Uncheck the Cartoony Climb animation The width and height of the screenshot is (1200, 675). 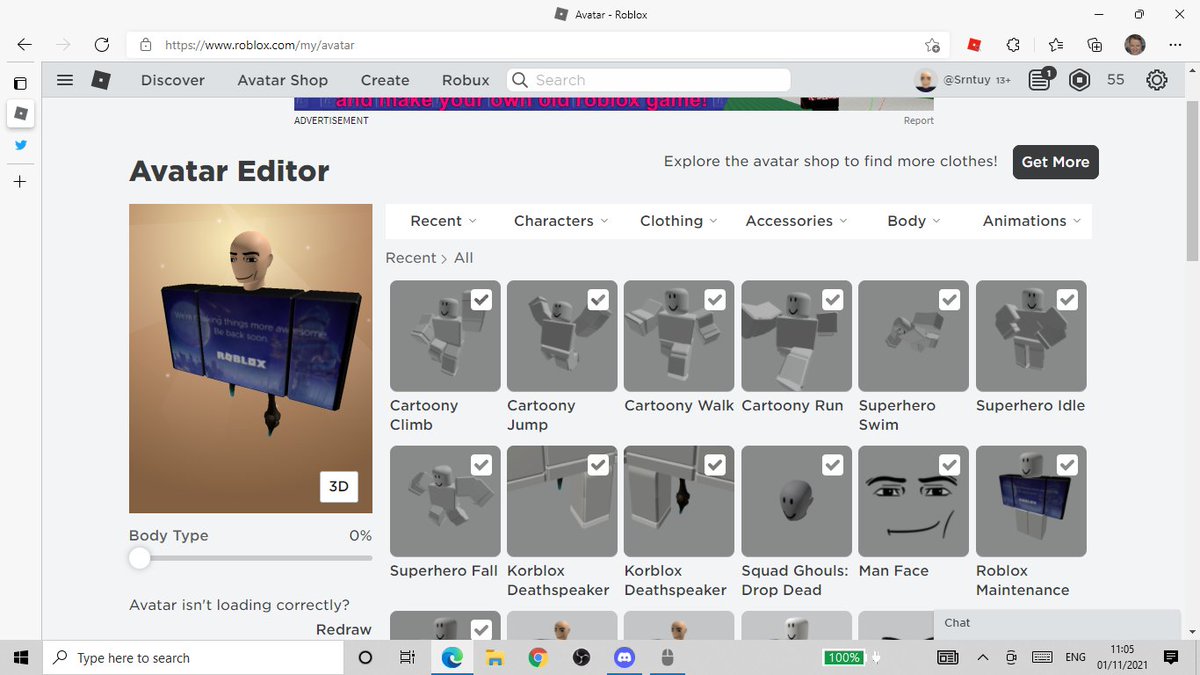pos(481,299)
